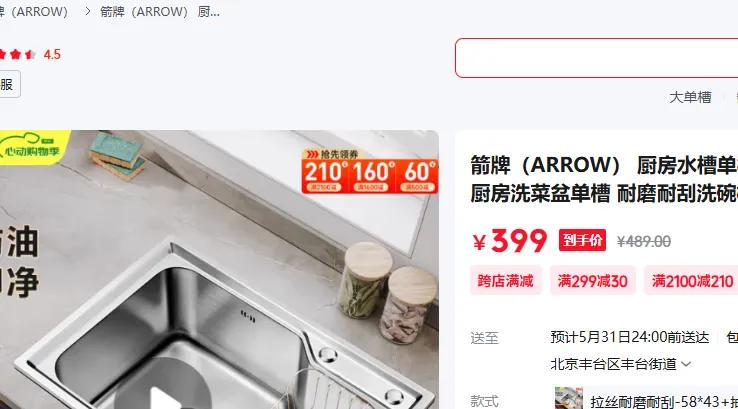738x409 pixels.
Task: Open the 大单槽 suggested search link
Action: (690, 97)
